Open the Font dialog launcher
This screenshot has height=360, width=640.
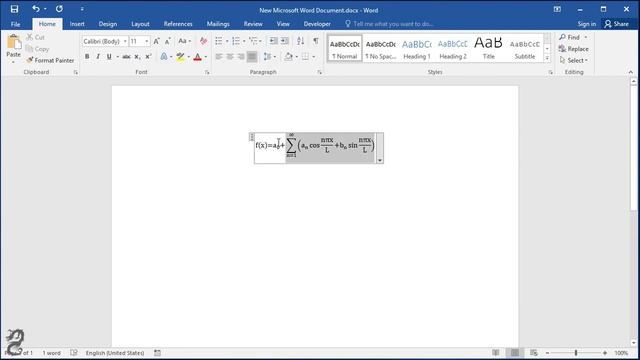click(207, 72)
